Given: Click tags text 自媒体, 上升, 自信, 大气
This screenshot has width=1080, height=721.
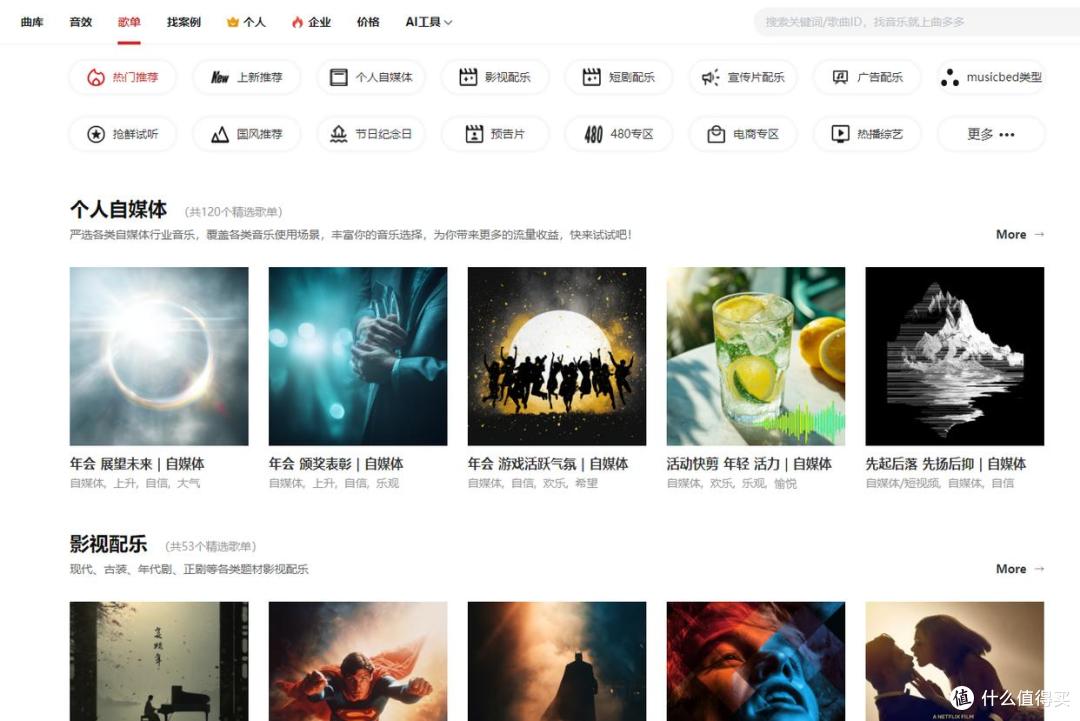Looking at the screenshot, I should [135, 483].
